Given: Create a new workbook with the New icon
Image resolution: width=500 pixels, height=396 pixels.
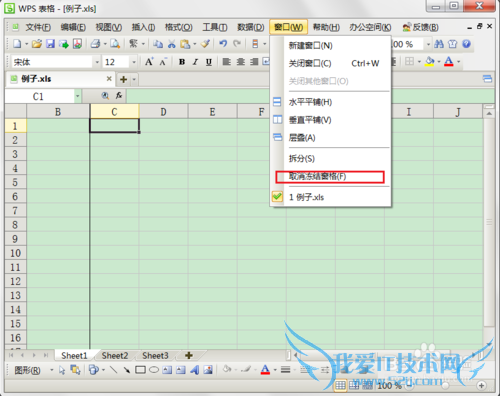Looking at the screenshot, I should click(17, 44).
